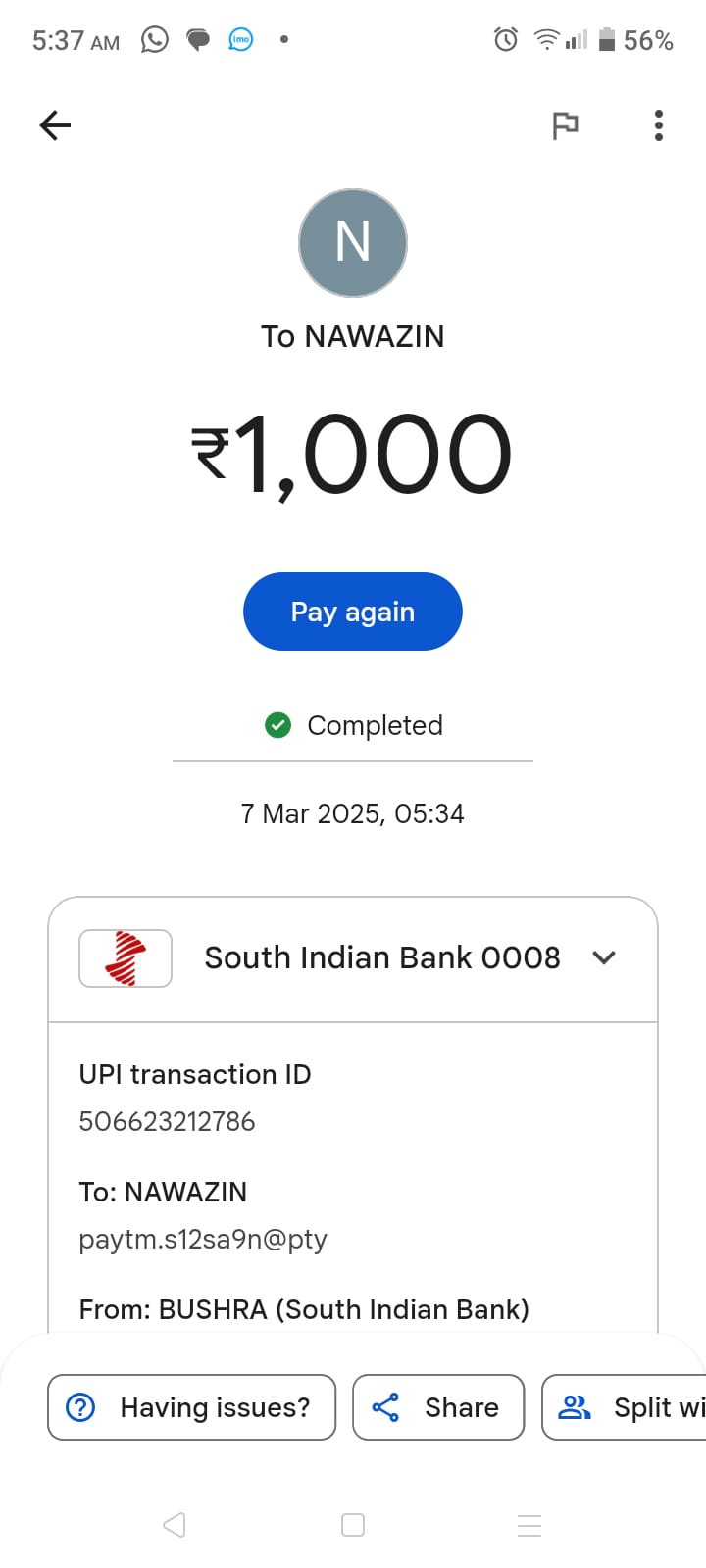Tap the question mark help icon
This screenshot has height=1568, width=706.
pos(80,1407)
